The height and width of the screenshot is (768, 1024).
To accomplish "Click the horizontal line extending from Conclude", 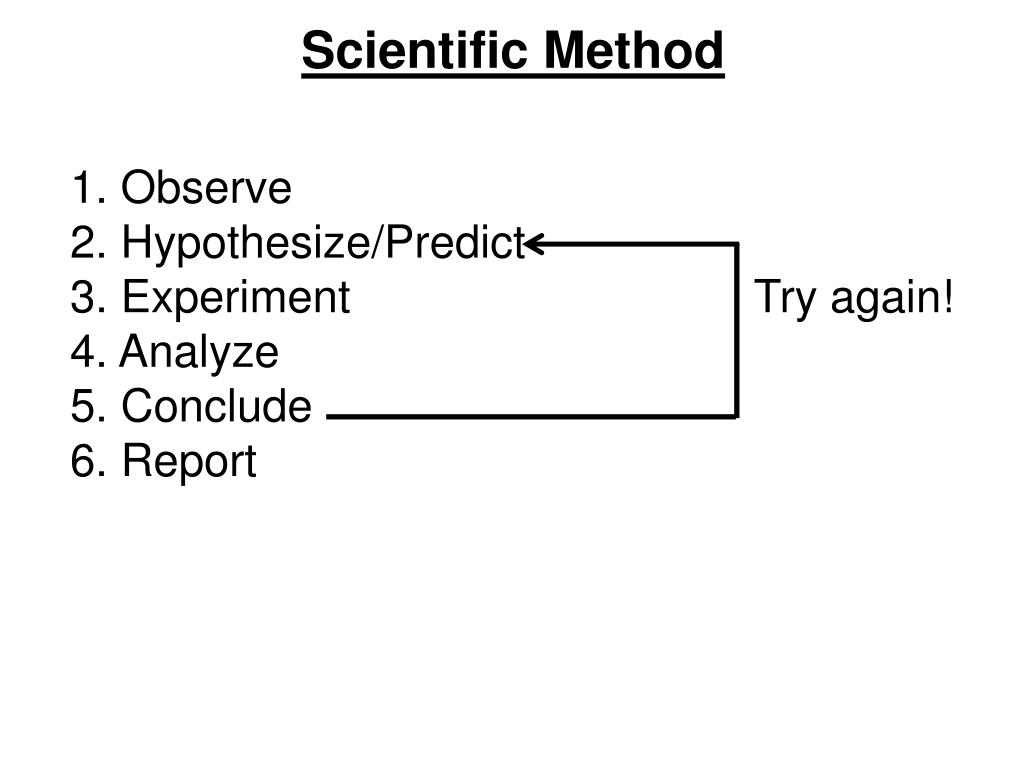I will (531, 416).
